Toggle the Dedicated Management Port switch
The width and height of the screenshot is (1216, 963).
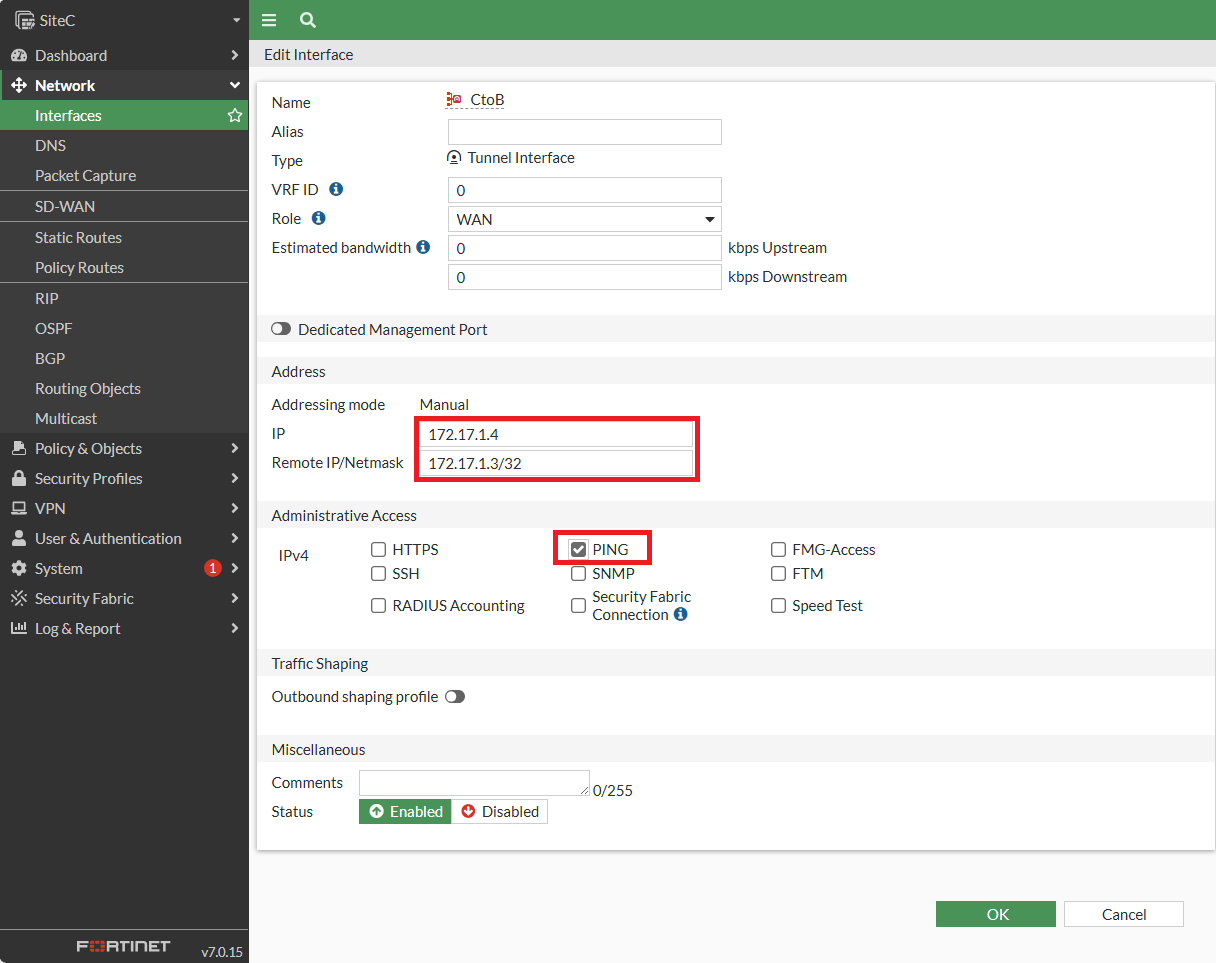[281, 329]
